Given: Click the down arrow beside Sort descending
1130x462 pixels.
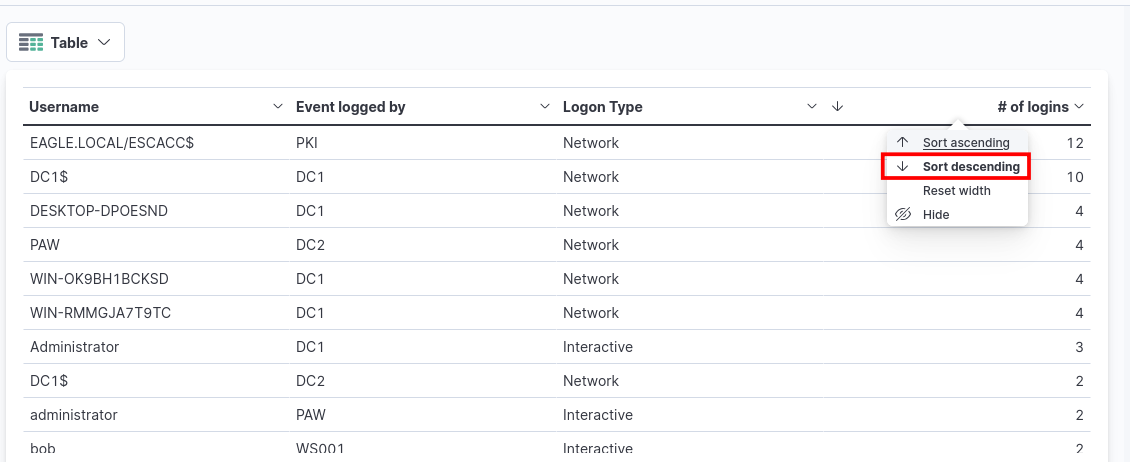Looking at the screenshot, I should click(x=903, y=167).
